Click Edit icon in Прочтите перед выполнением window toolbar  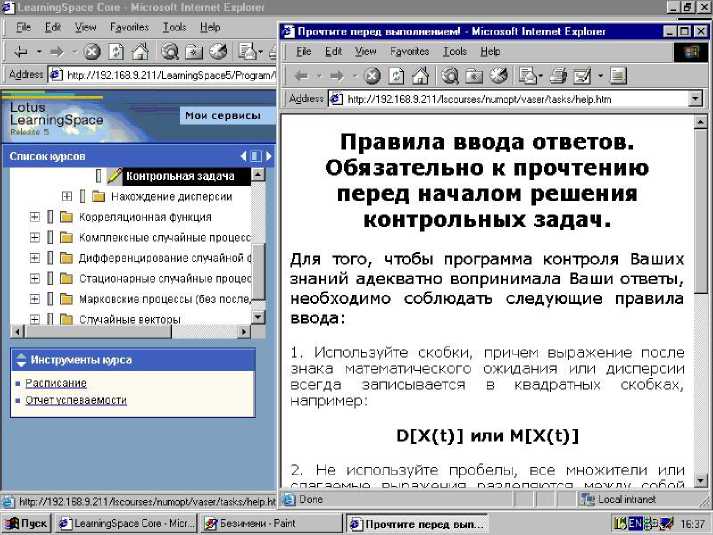(582, 76)
